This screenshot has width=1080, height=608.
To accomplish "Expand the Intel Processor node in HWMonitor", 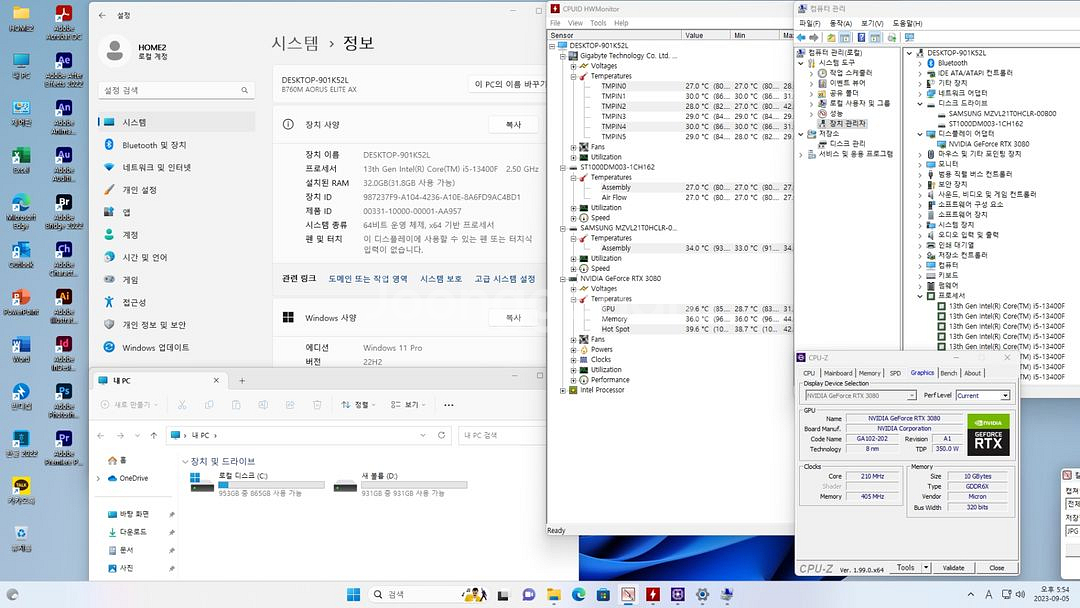I will [563, 390].
